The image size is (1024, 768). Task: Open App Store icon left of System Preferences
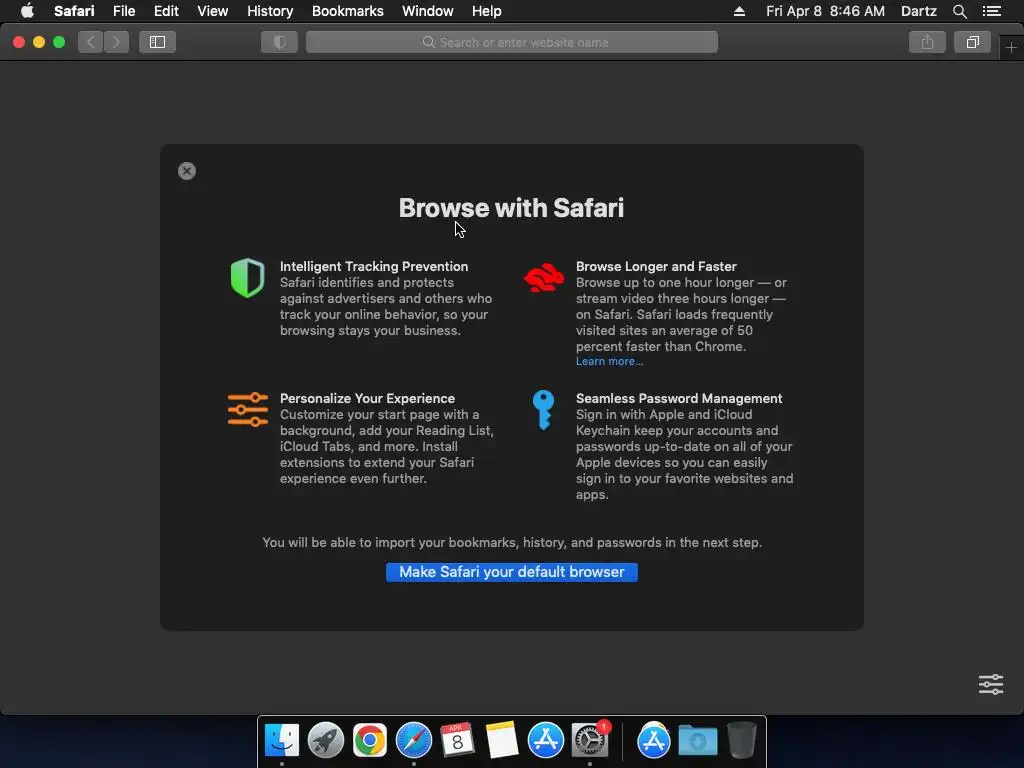(545, 740)
